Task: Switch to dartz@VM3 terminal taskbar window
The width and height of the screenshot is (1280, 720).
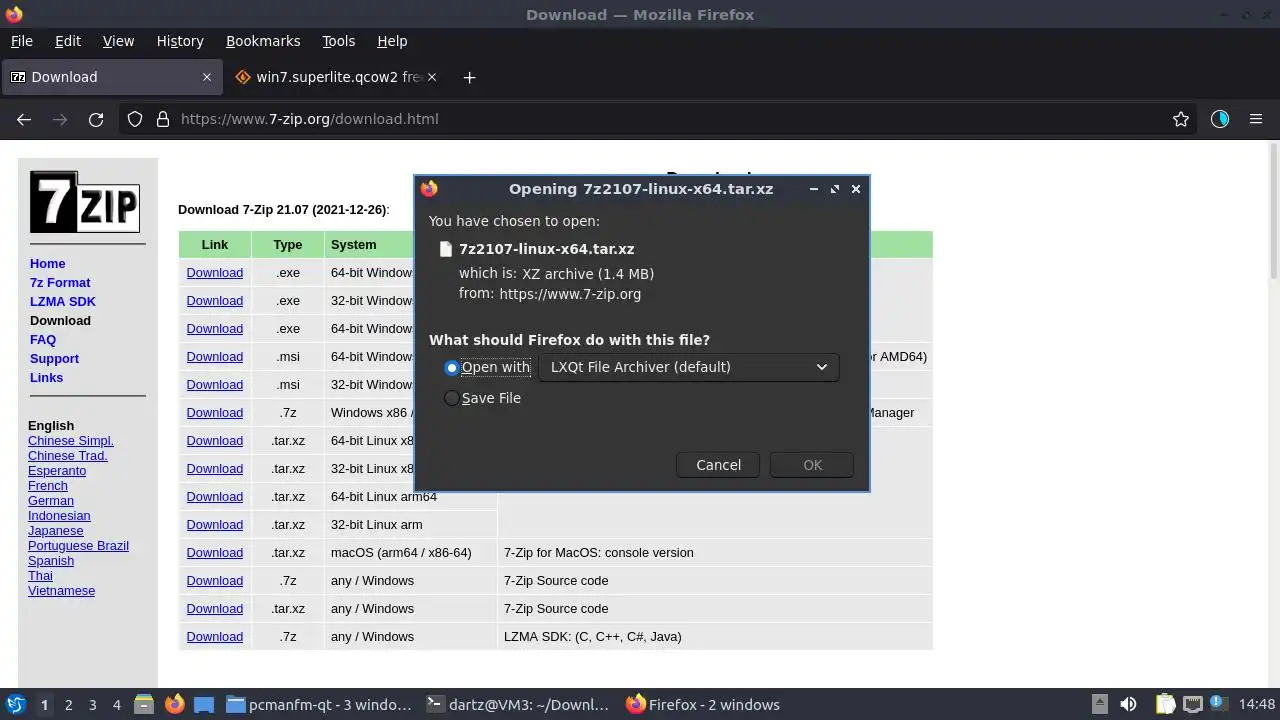Action: (x=517, y=705)
